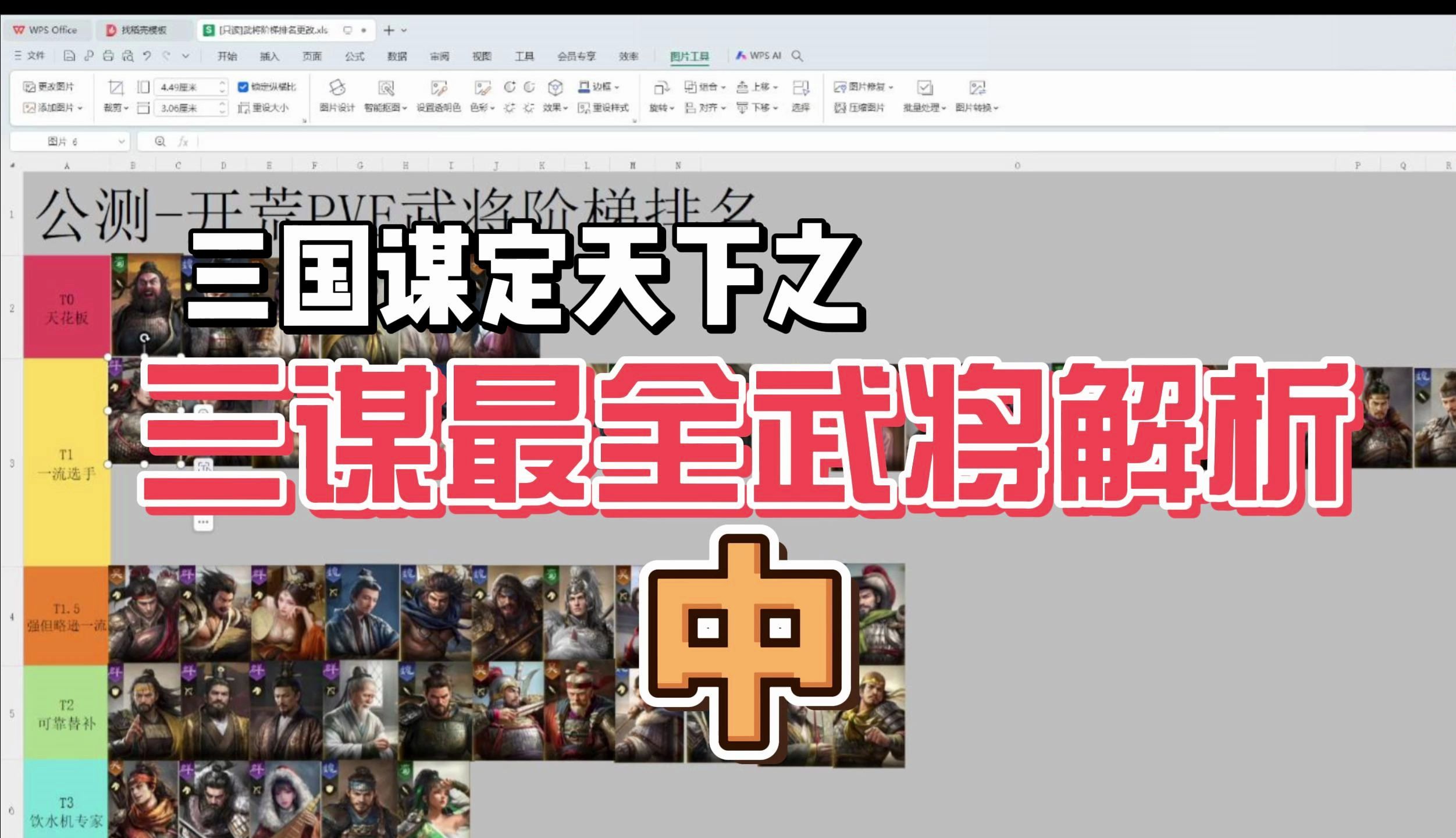The image size is (1456, 838).
Task: Switch to the 公式 formulas tab
Action: (354, 56)
